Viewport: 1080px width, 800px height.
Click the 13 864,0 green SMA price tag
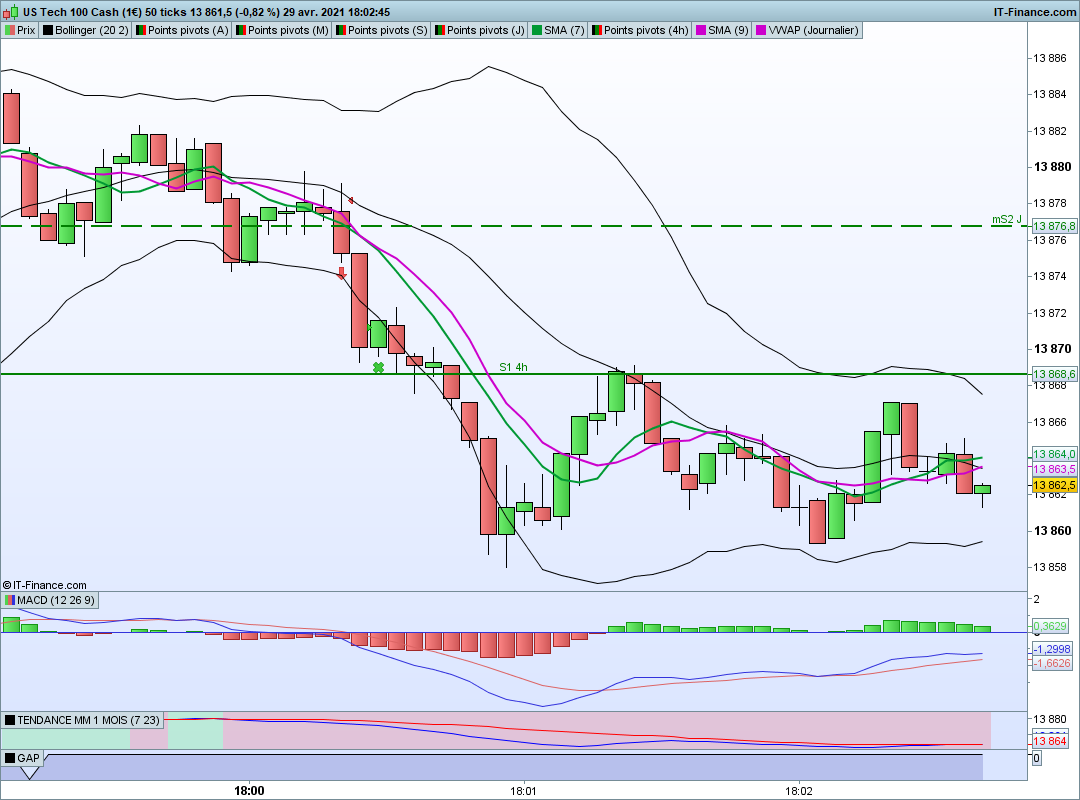1054,454
